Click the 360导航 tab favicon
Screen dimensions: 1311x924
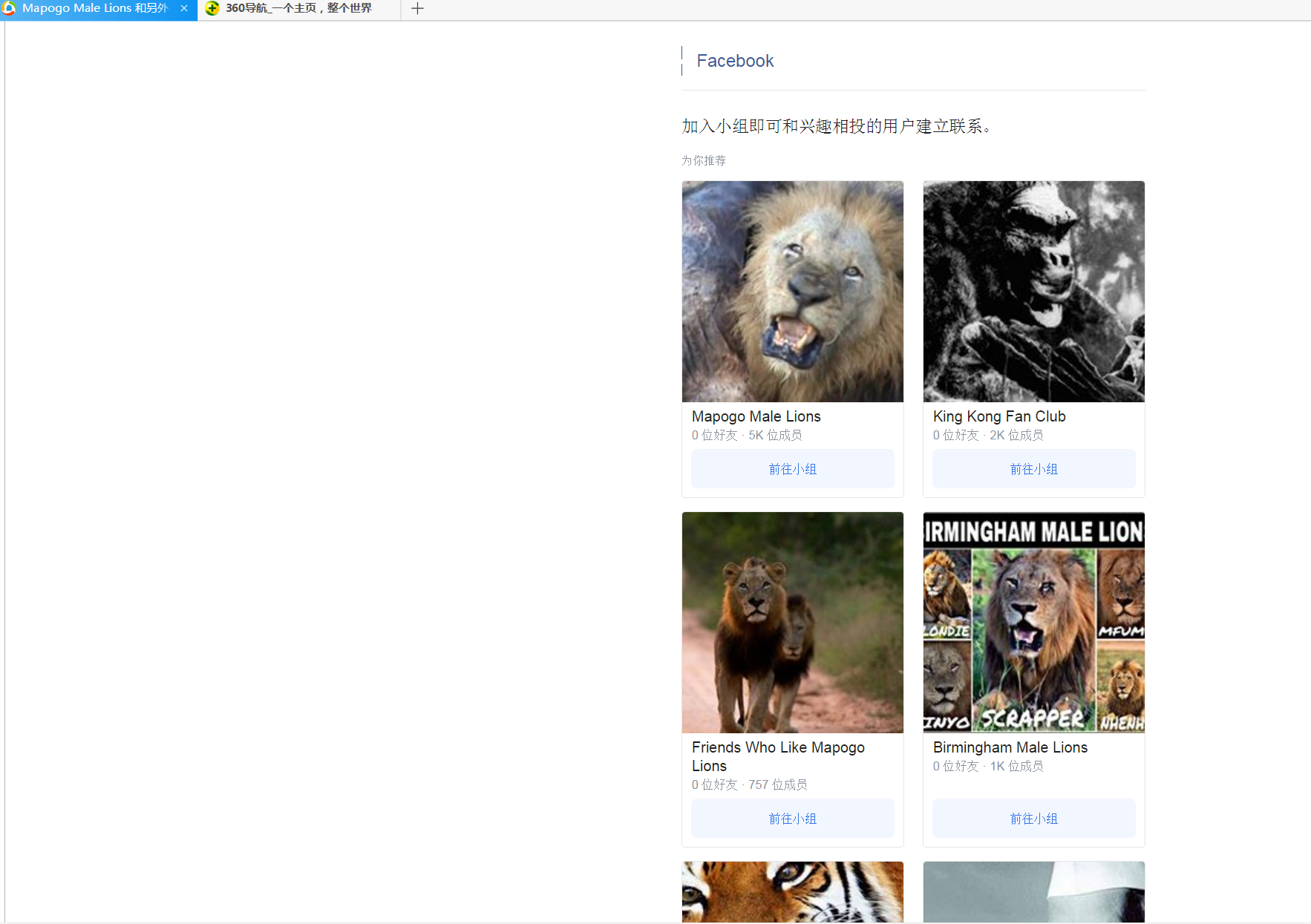[212, 9]
